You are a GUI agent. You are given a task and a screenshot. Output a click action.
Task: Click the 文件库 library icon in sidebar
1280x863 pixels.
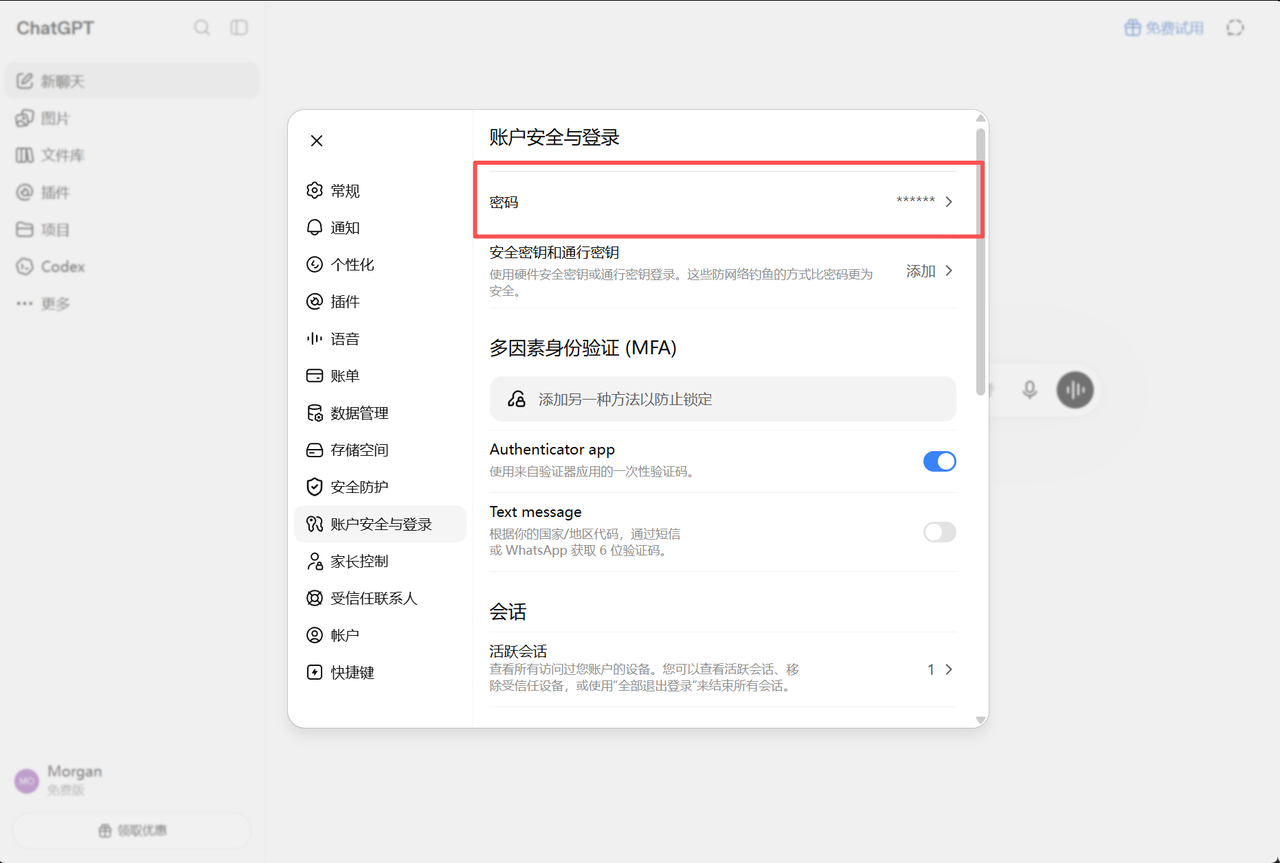pos(25,155)
